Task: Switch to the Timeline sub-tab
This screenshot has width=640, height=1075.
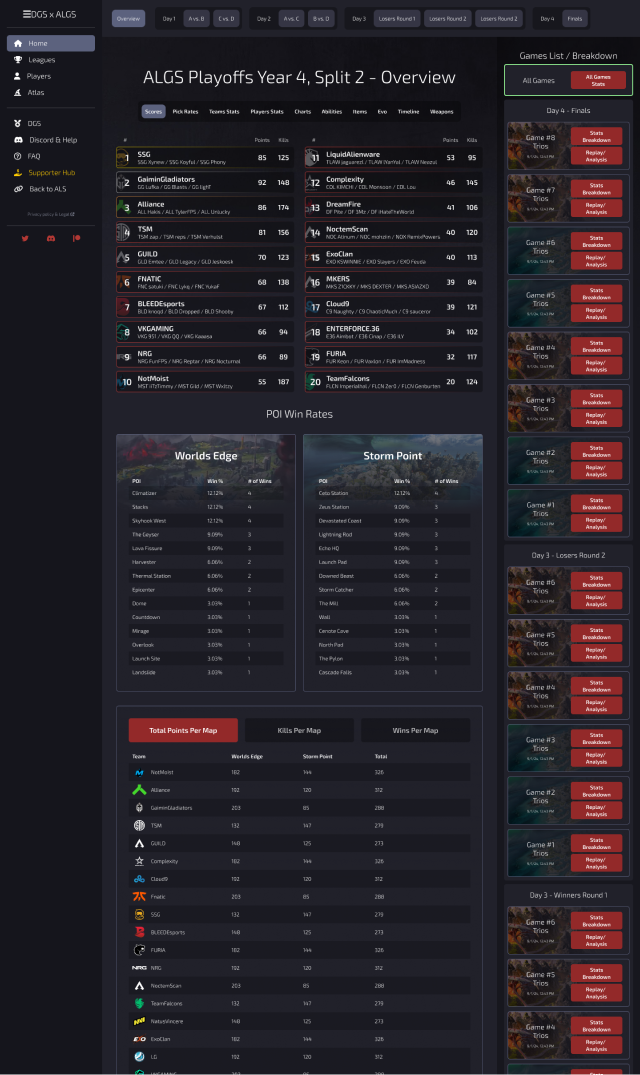Action: click(x=408, y=111)
